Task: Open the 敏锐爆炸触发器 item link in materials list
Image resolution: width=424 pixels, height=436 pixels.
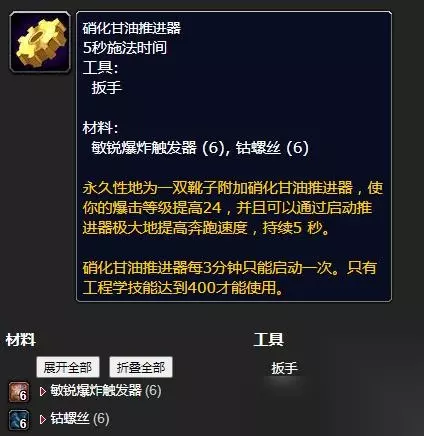Action: click(x=96, y=391)
